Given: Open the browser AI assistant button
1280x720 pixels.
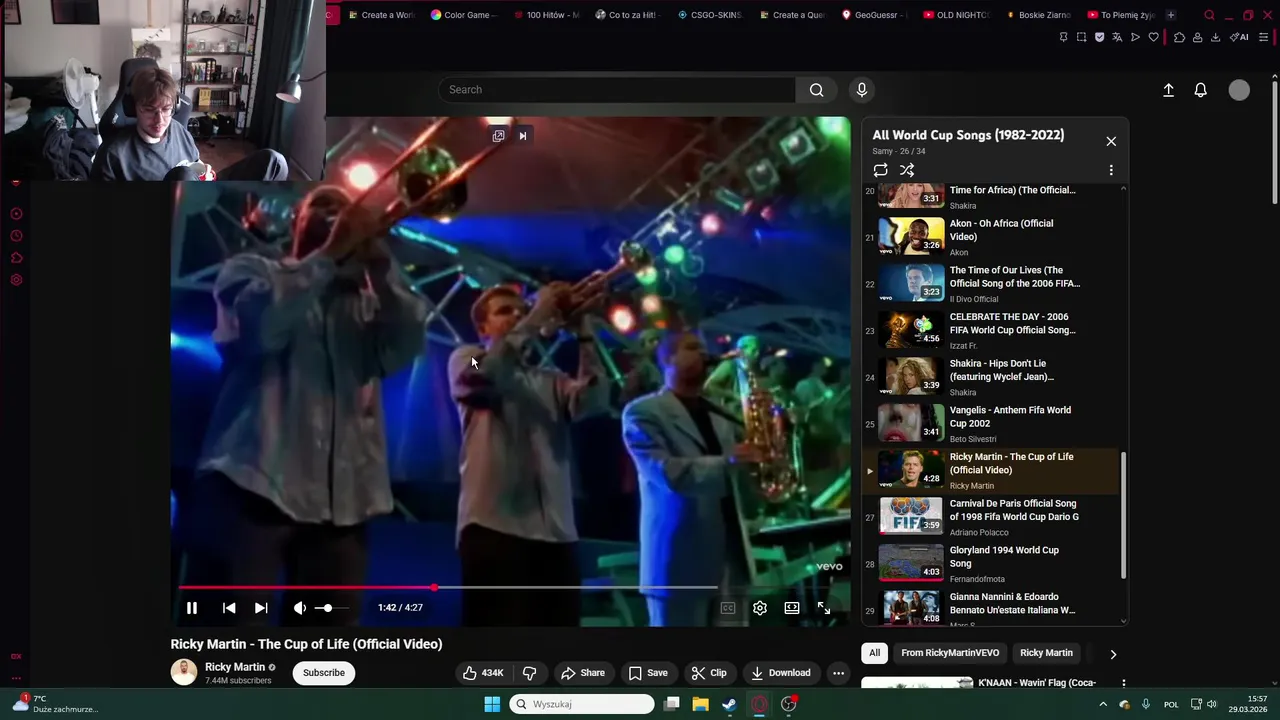Looking at the screenshot, I should click(x=1239, y=37).
